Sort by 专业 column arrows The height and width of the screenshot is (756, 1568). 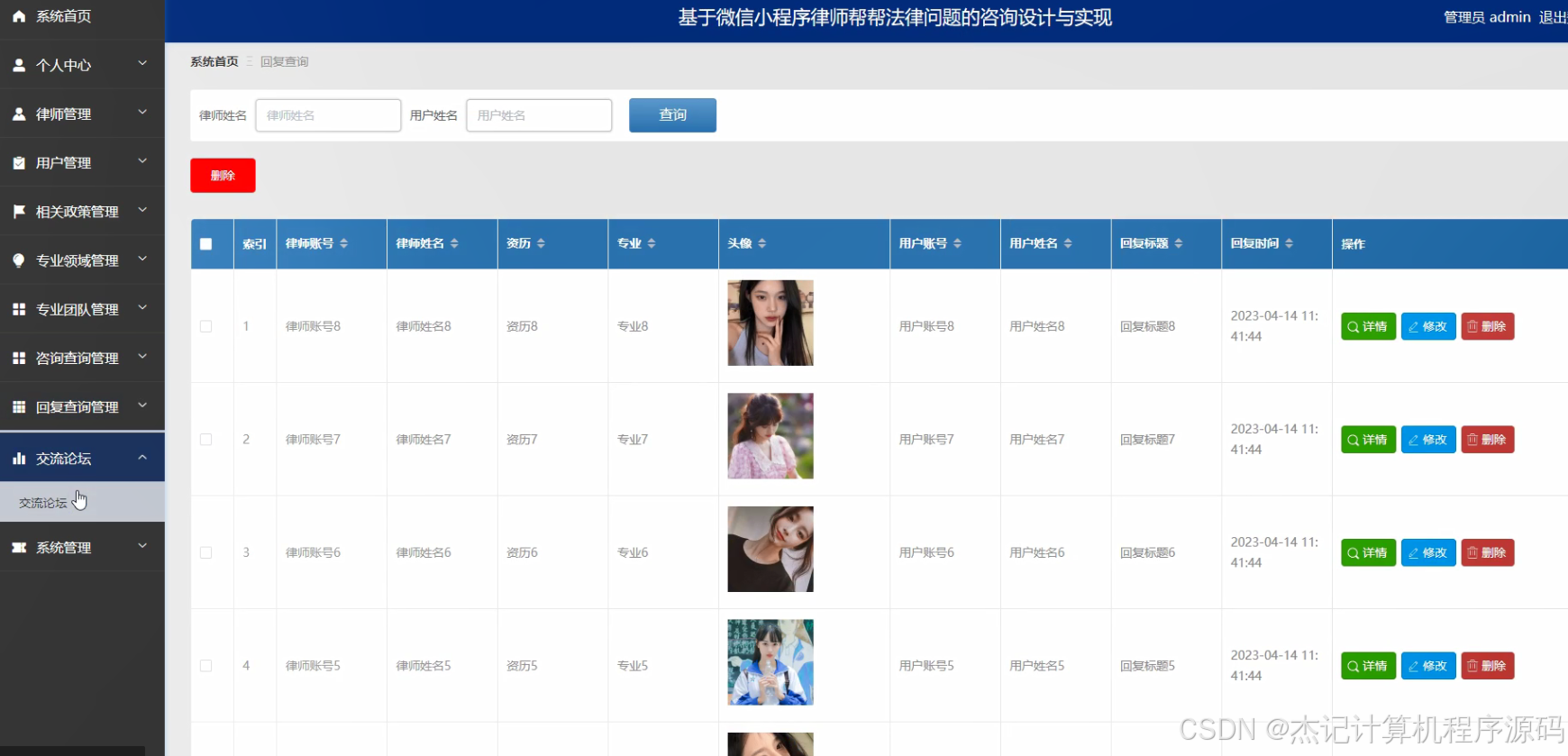pos(652,243)
